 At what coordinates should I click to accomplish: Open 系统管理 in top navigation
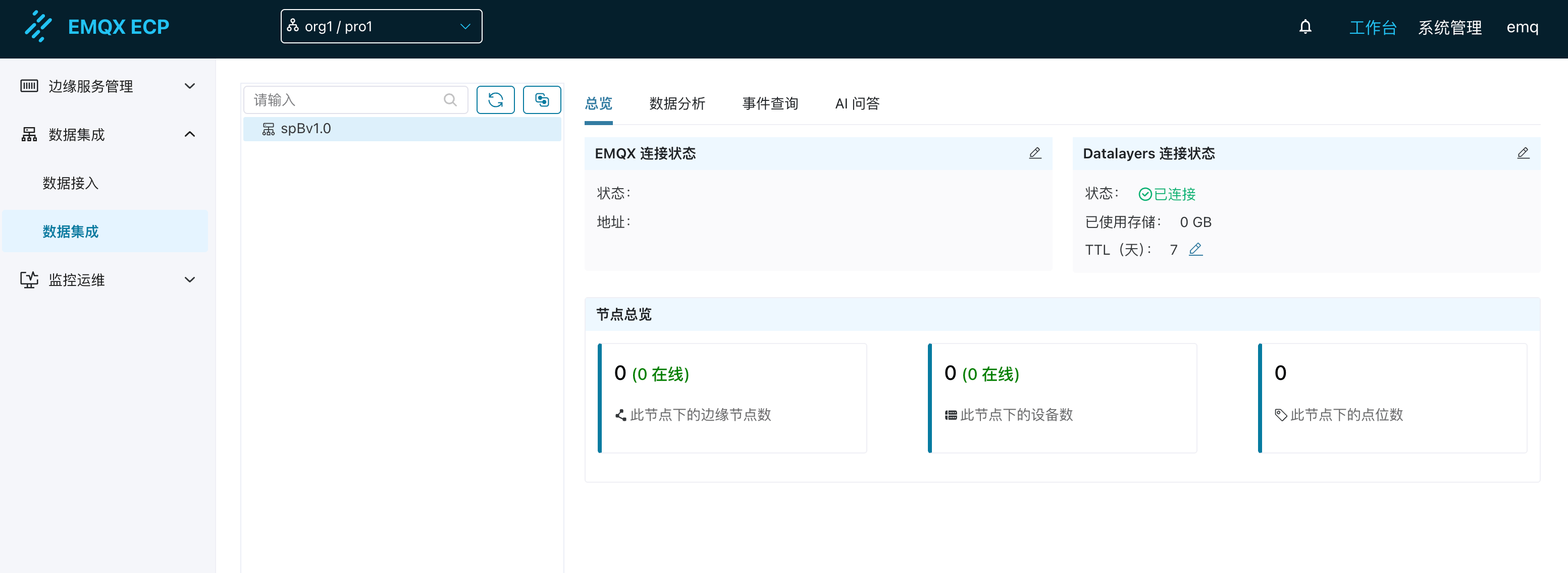pyautogui.click(x=1449, y=27)
